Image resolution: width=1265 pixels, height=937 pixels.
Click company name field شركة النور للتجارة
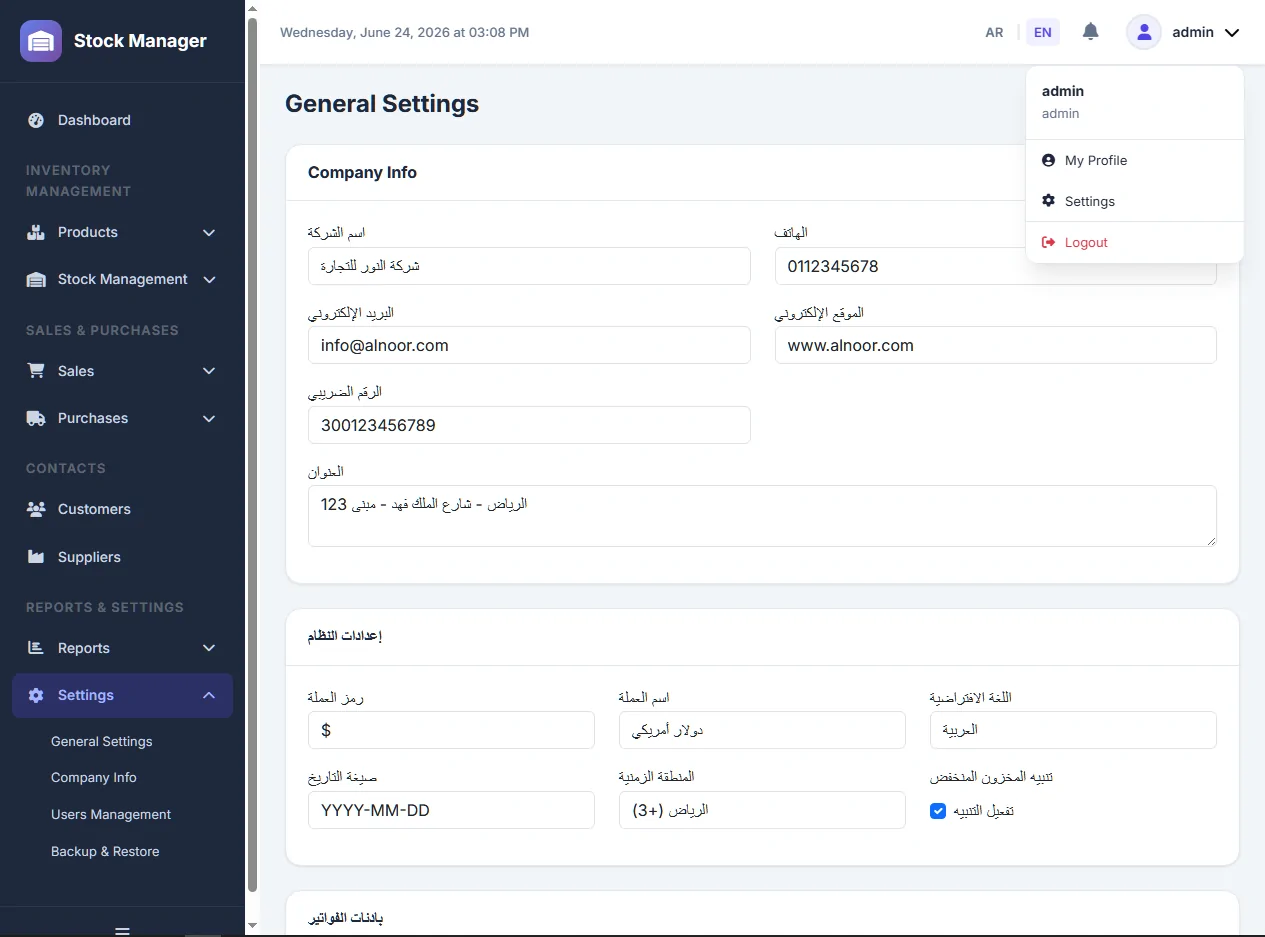pos(529,266)
